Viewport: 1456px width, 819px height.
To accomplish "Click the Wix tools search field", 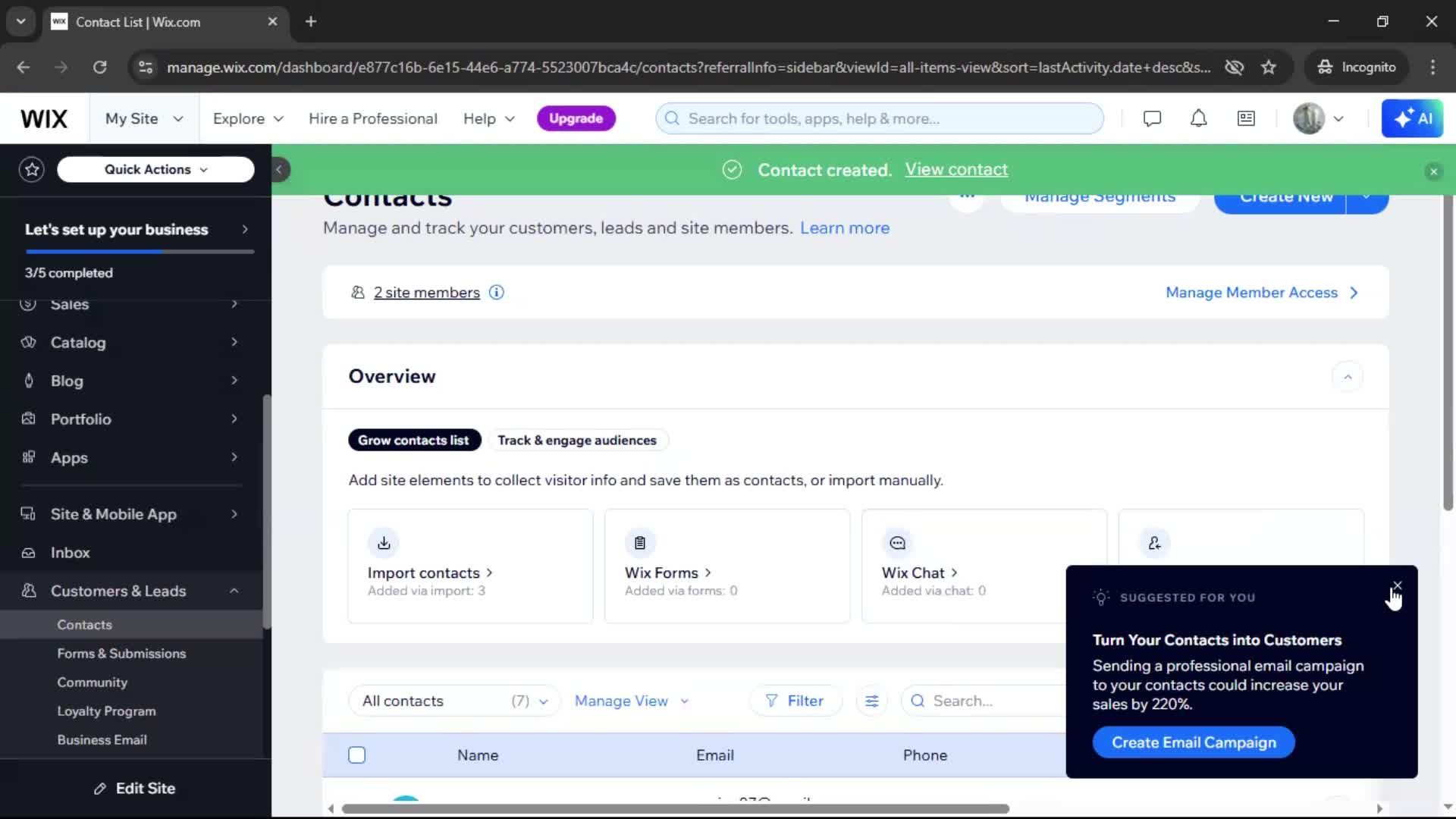I will pos(880,119).
